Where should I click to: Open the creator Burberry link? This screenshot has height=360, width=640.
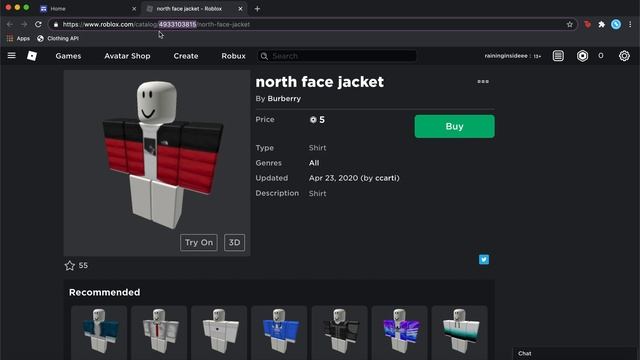pos(284,99)
